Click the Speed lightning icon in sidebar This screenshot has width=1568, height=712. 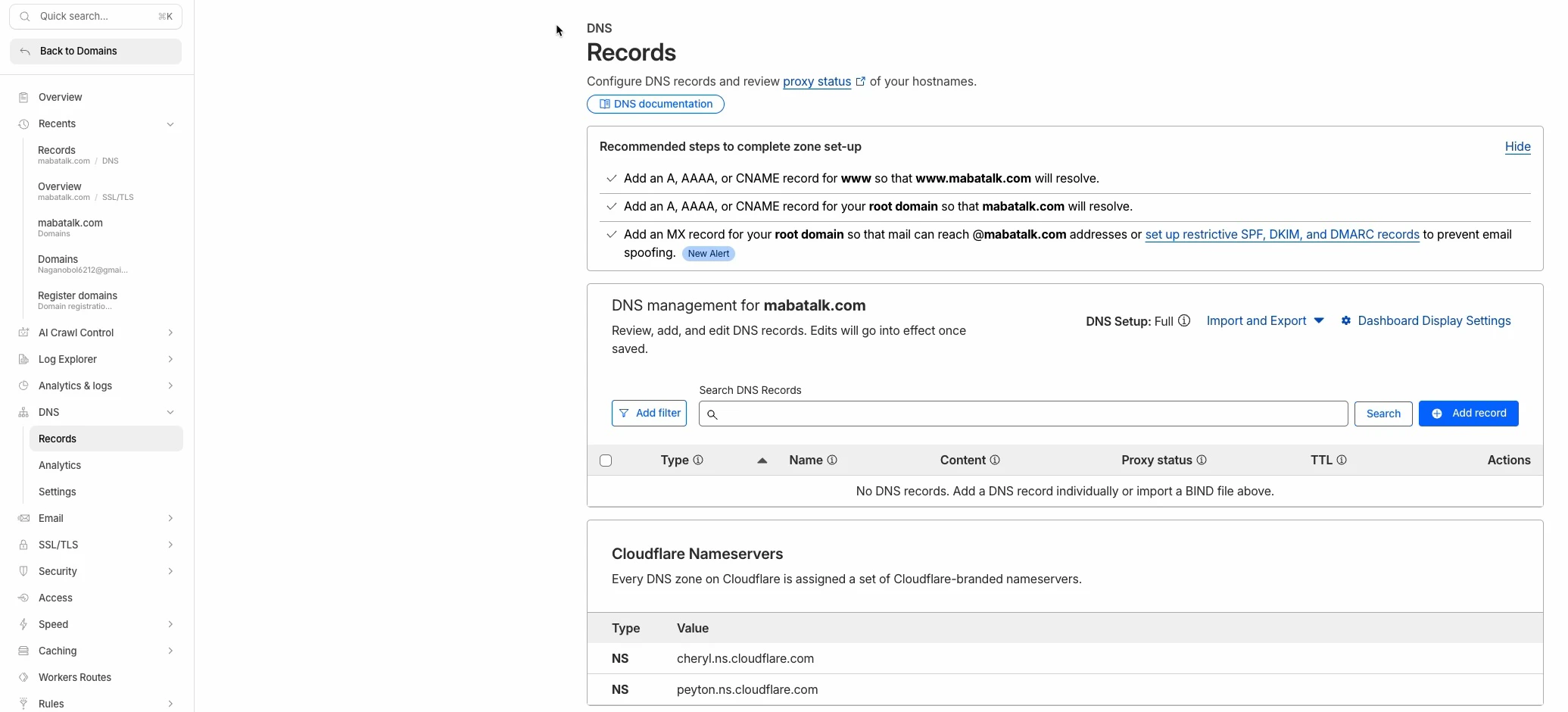23,624
